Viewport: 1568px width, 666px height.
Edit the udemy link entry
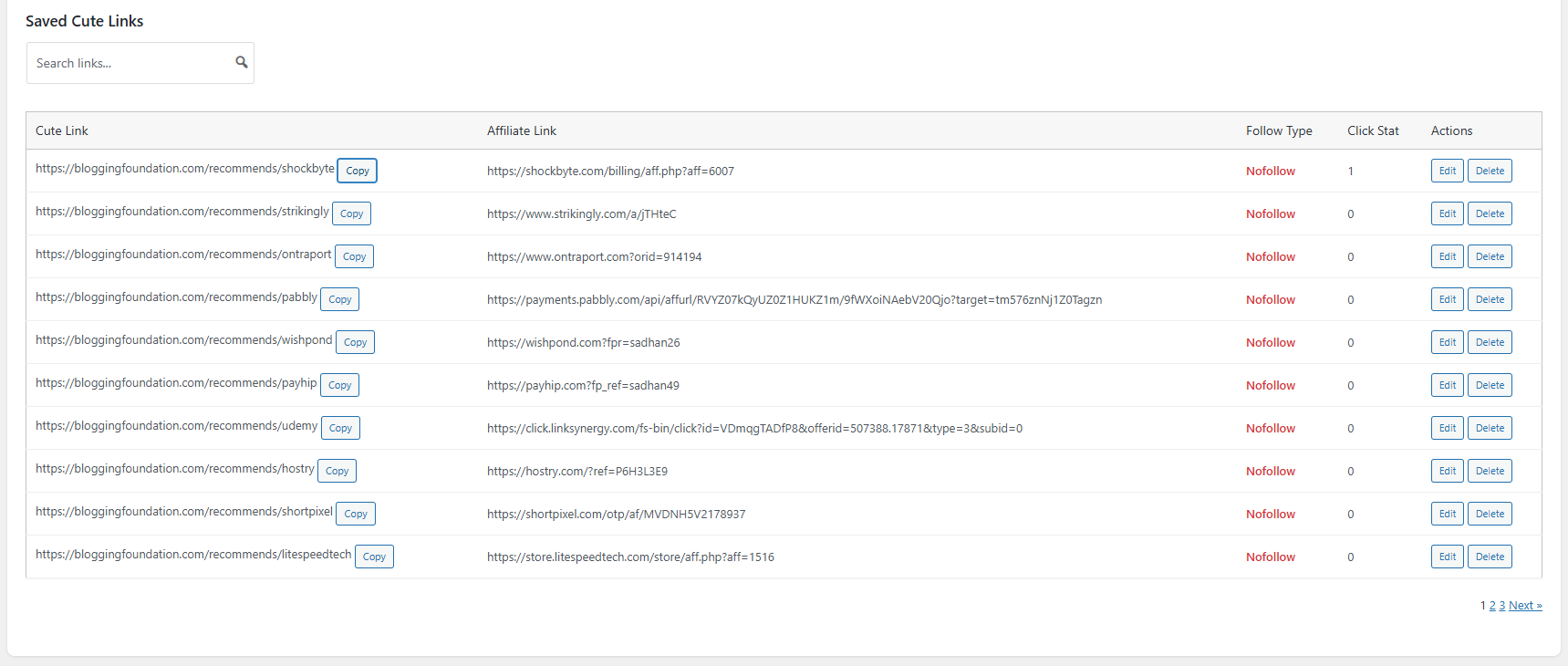point(1447,428)
